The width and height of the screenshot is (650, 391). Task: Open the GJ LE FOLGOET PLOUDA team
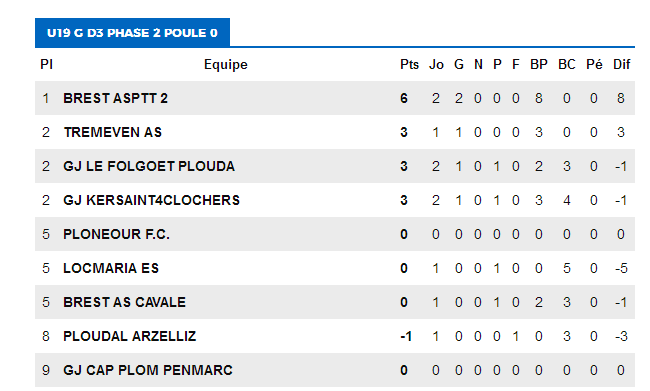[149, 166]
